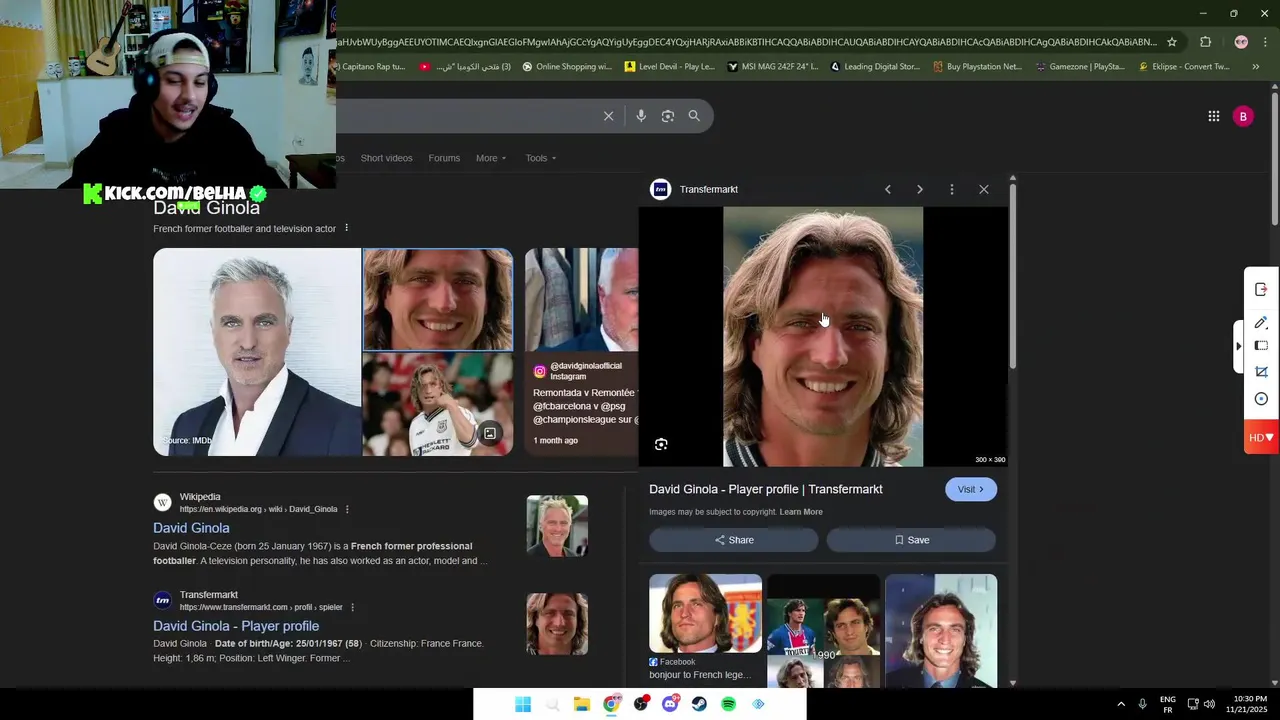Go to next image in viewer

point(920,189)
